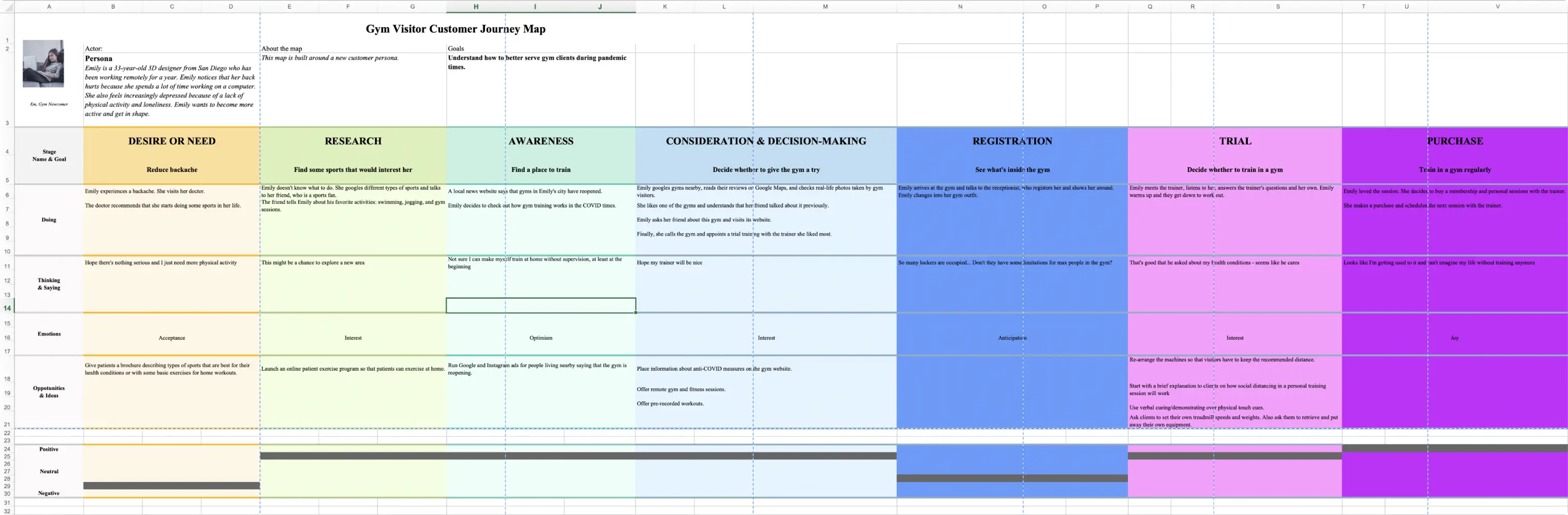This screenshot has height=515, width=1568.
Task: Click 'Emily loved the session' cell
Action: (1454, 191)
